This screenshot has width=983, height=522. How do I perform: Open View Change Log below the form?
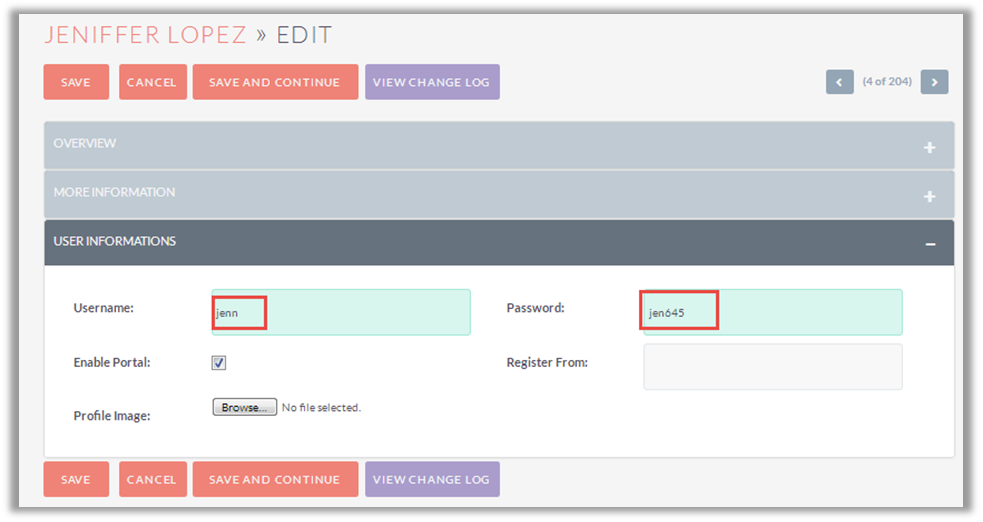(431, 480)
